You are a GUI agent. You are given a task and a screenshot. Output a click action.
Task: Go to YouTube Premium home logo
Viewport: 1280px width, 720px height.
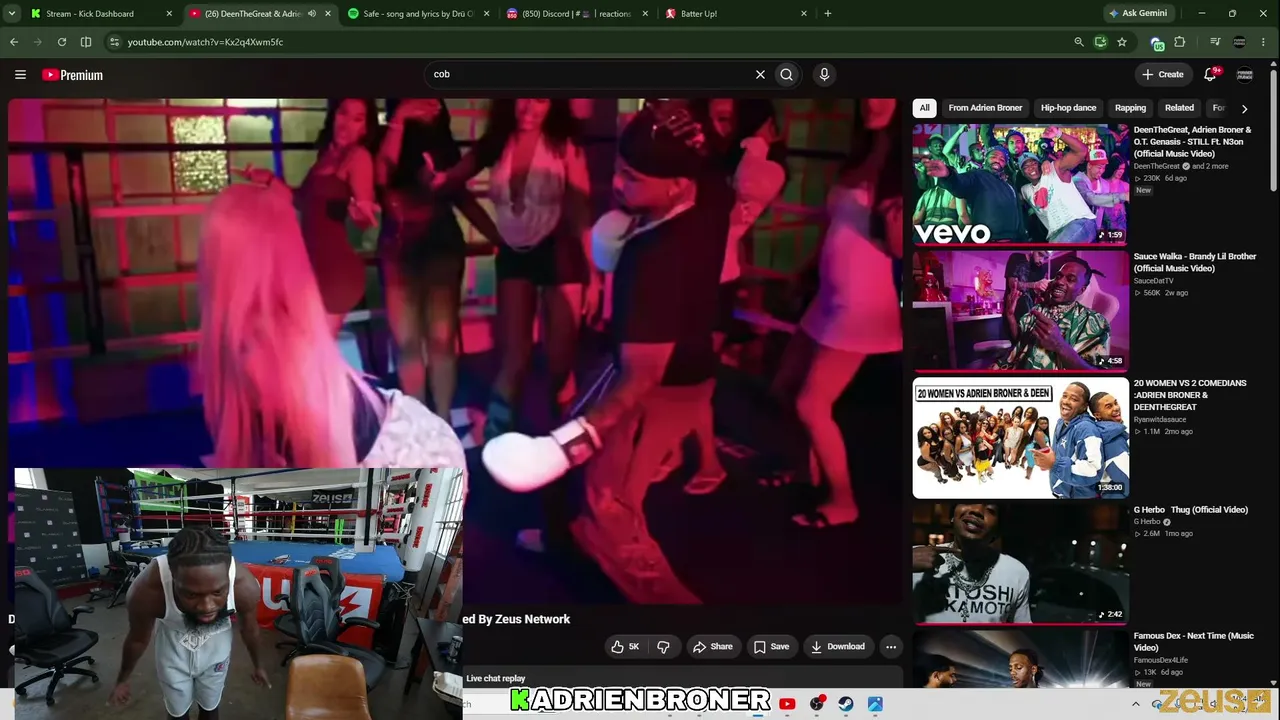(72, 75)
